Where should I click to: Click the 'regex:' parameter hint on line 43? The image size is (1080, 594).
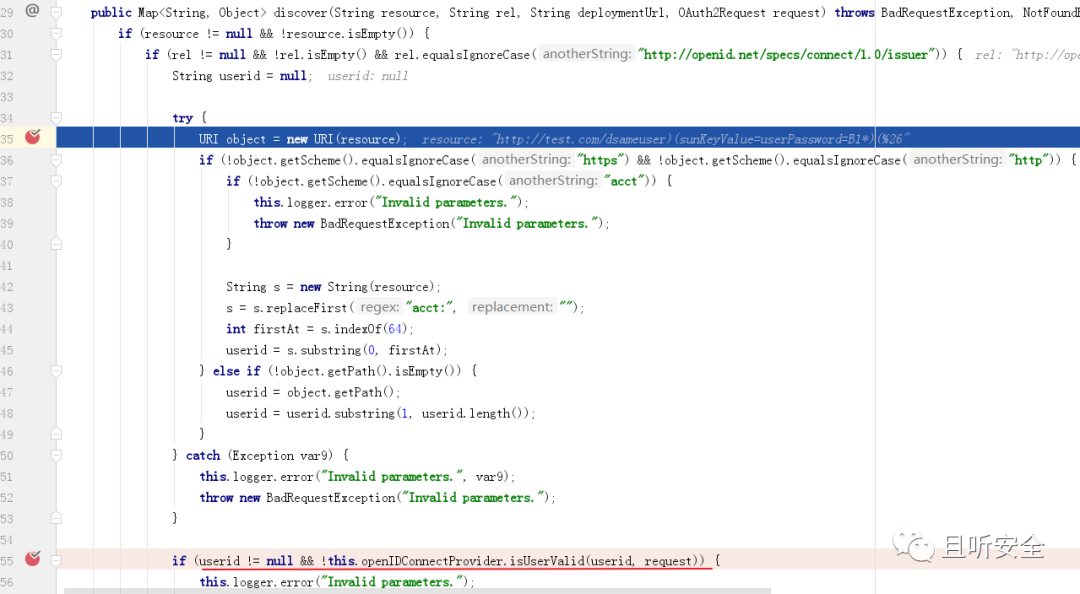(379, 307)
